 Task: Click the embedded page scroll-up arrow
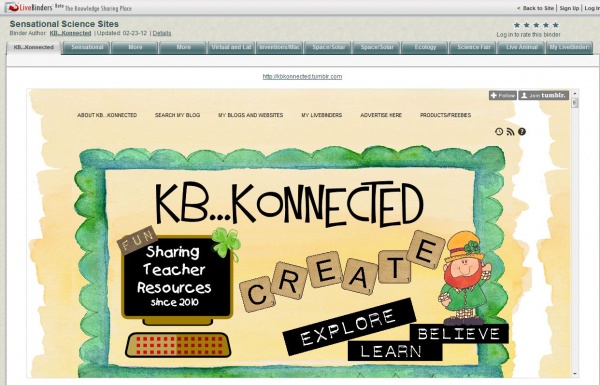[574, 93]
